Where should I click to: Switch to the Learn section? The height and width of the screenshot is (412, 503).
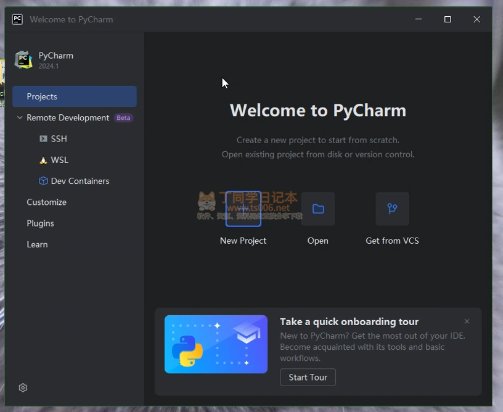[37, 244]
